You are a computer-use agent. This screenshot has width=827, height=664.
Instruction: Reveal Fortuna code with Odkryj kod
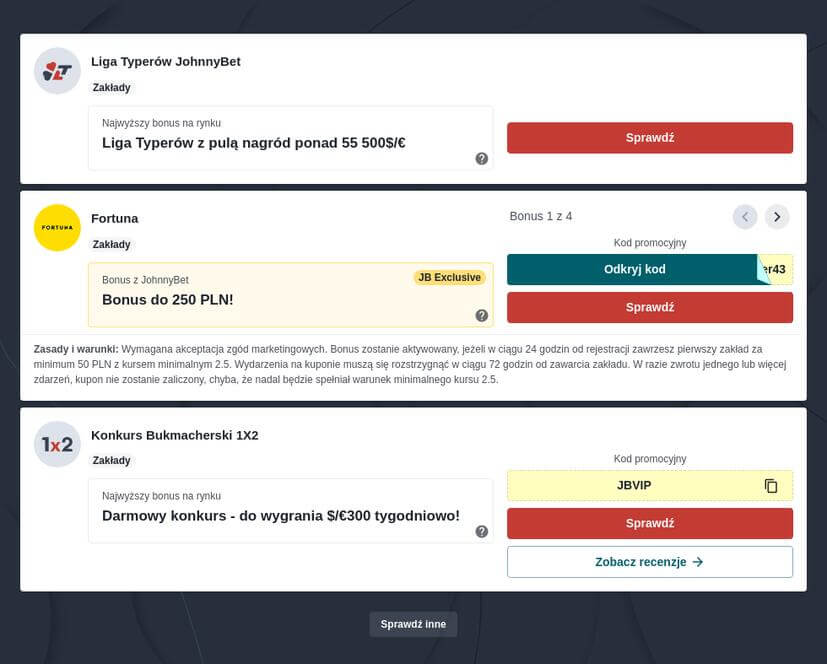634,270
